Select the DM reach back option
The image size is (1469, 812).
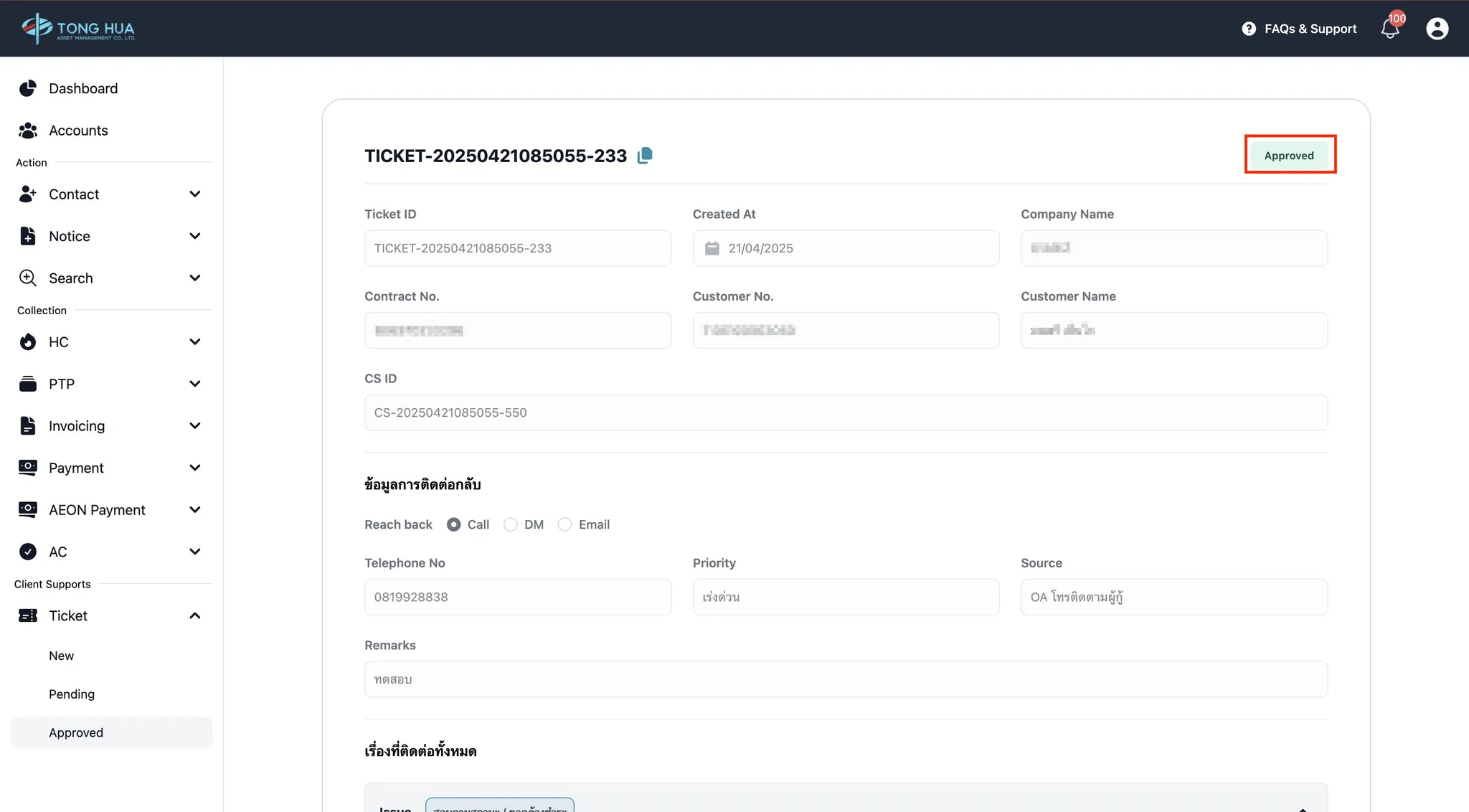click(510, 525)
